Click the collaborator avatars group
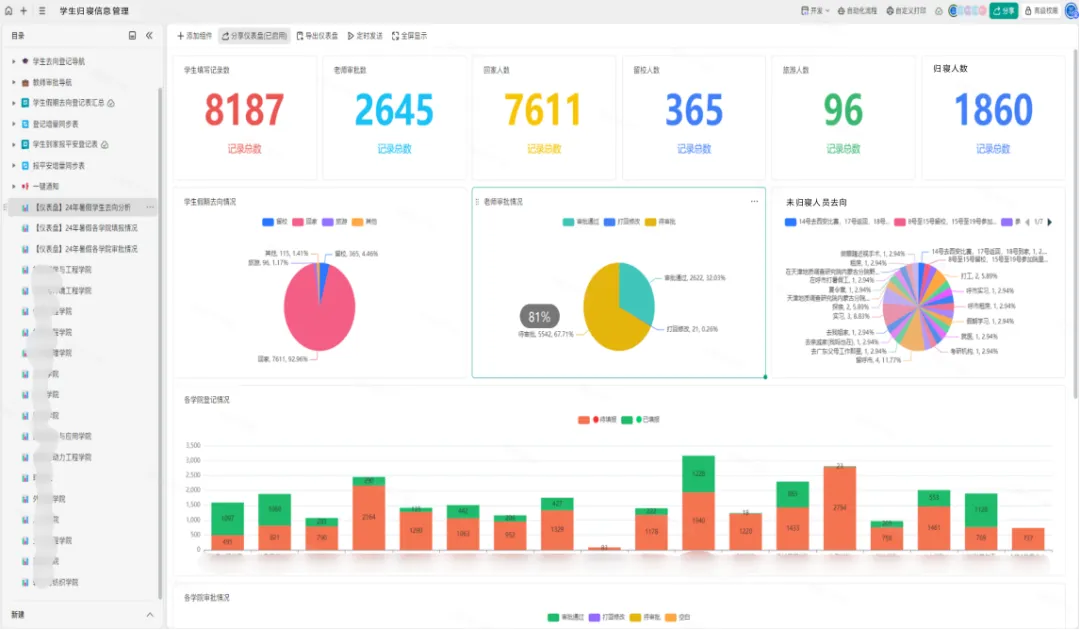 967,11
